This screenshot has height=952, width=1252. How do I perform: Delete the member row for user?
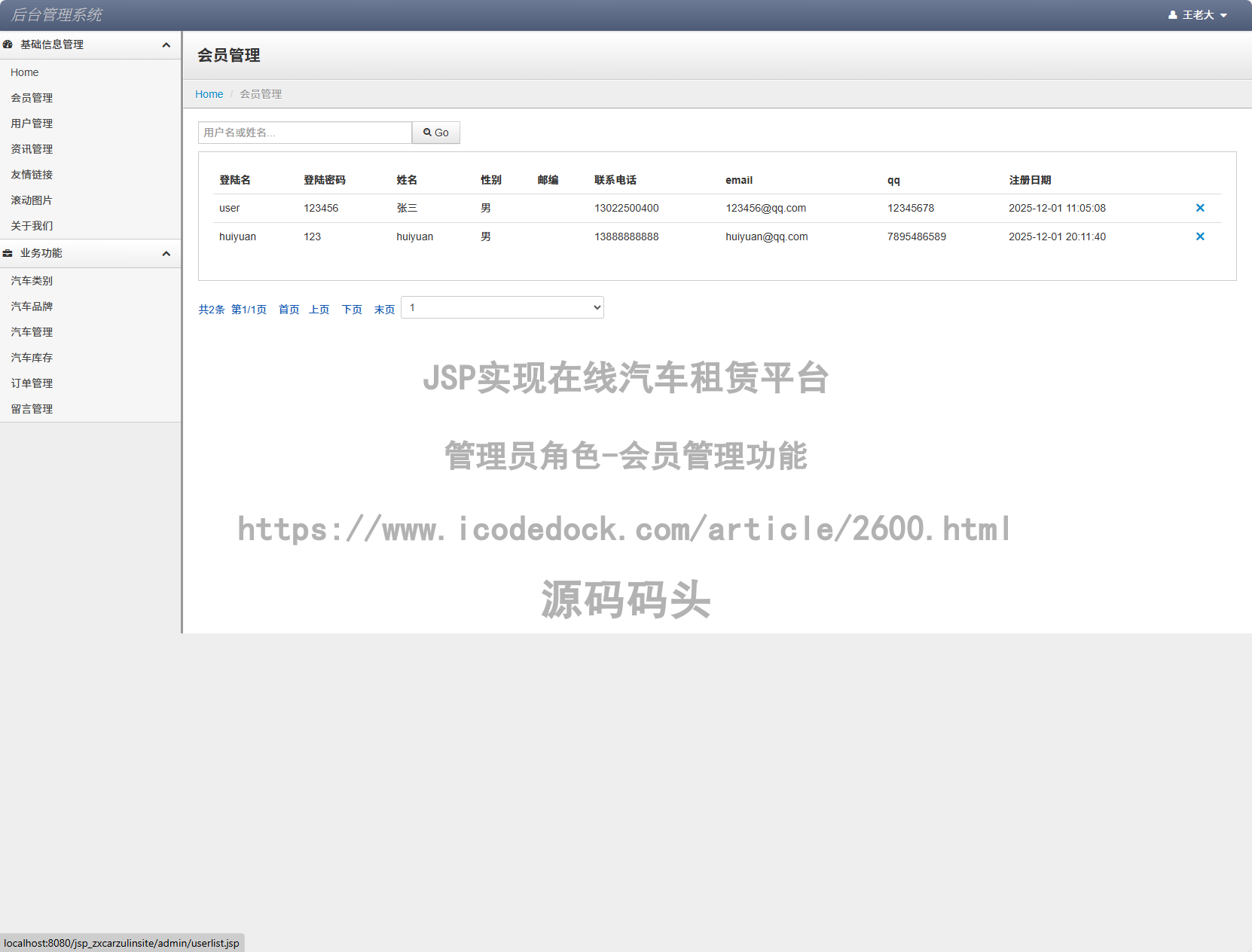1200,208
